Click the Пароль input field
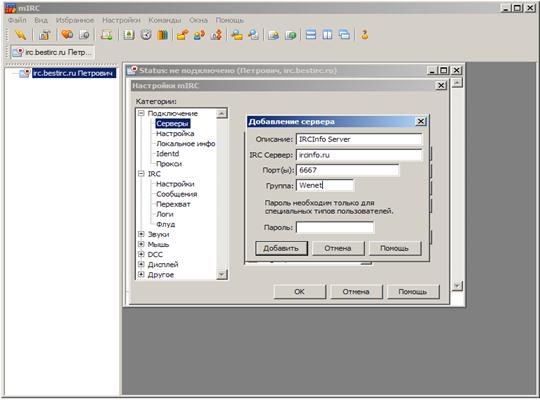This screenshot has width=540, height=400. 335,227
